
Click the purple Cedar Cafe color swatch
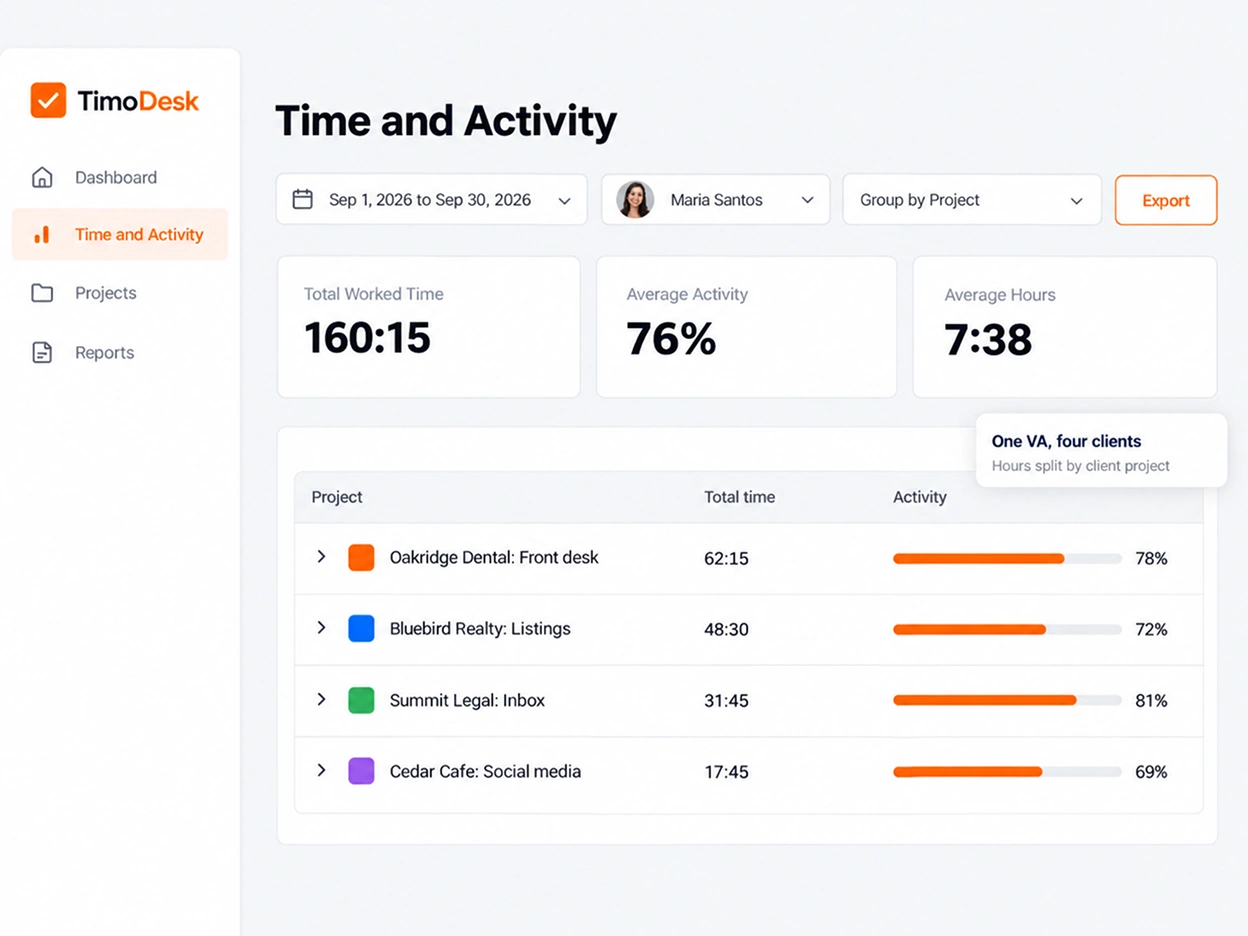361,771
